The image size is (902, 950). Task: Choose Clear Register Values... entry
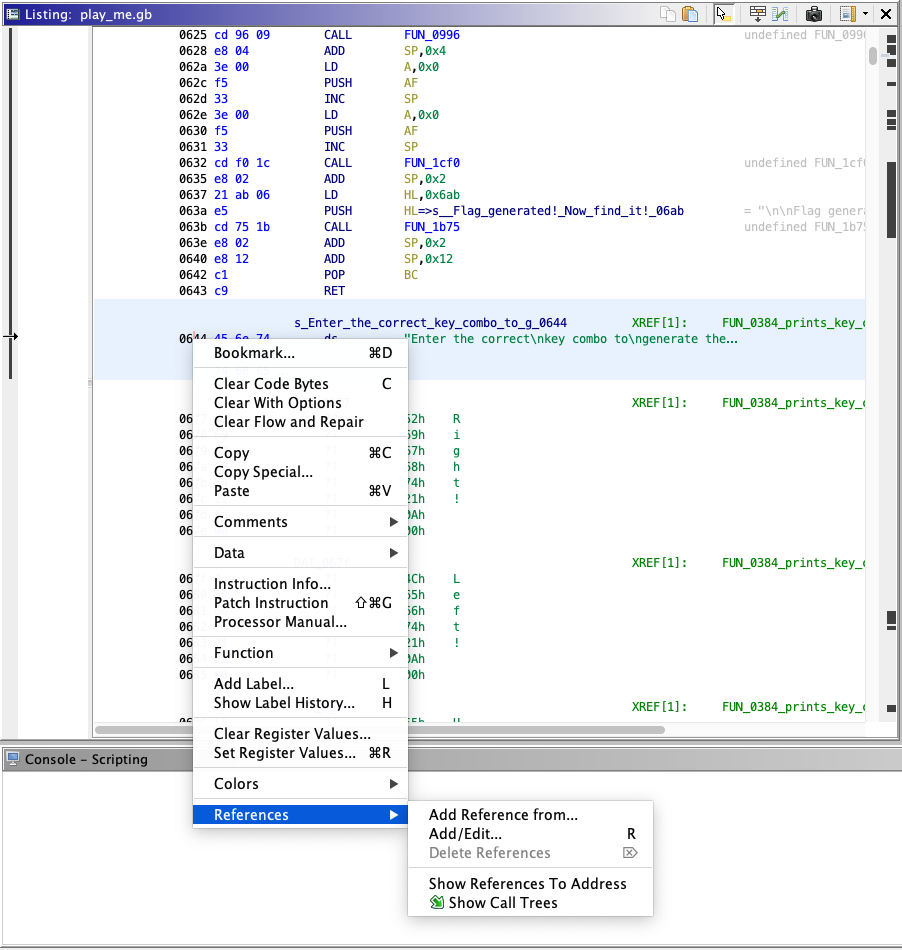click(x=300, y=734)
